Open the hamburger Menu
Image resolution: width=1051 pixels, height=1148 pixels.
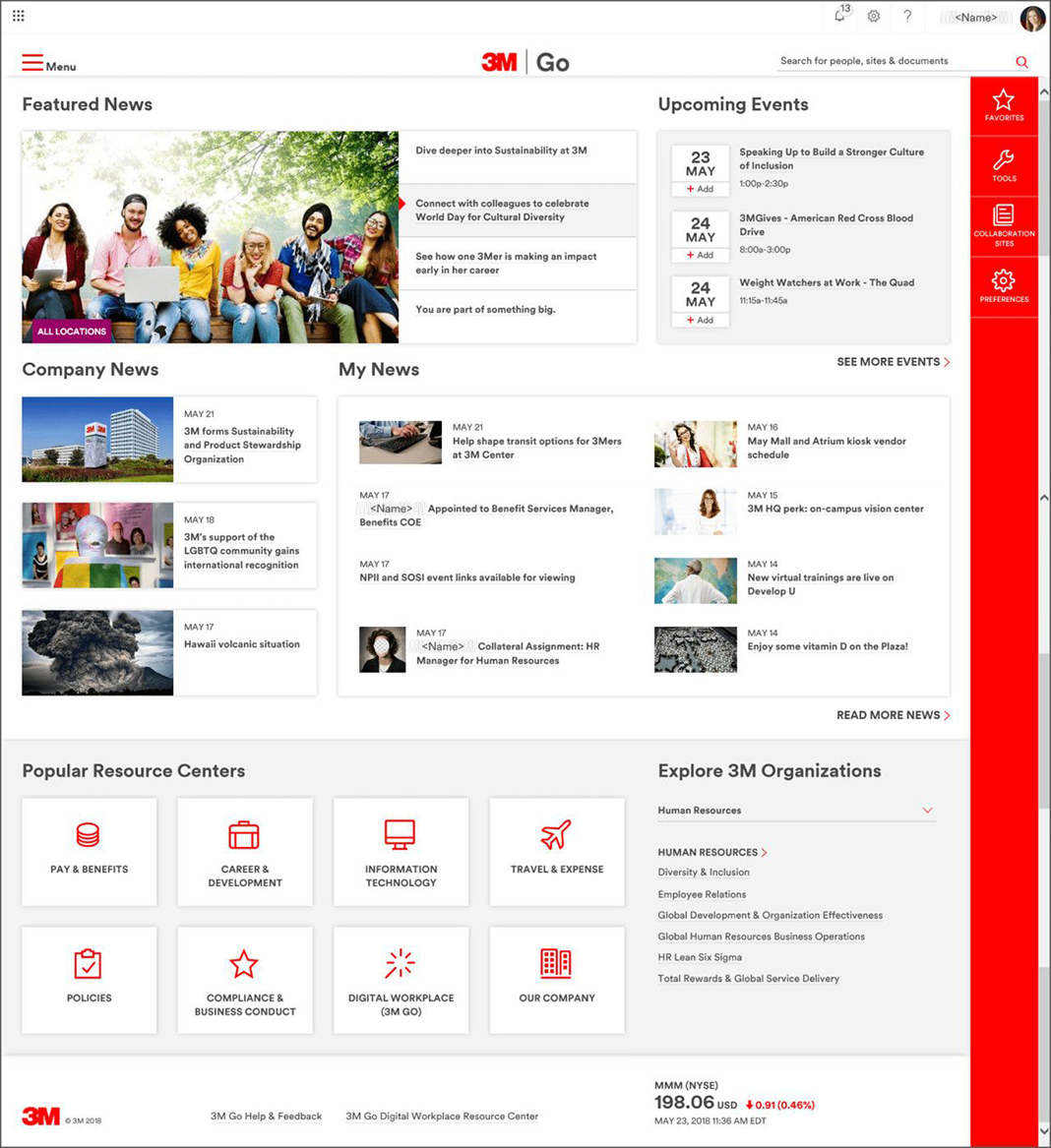[x=48, y=65]
